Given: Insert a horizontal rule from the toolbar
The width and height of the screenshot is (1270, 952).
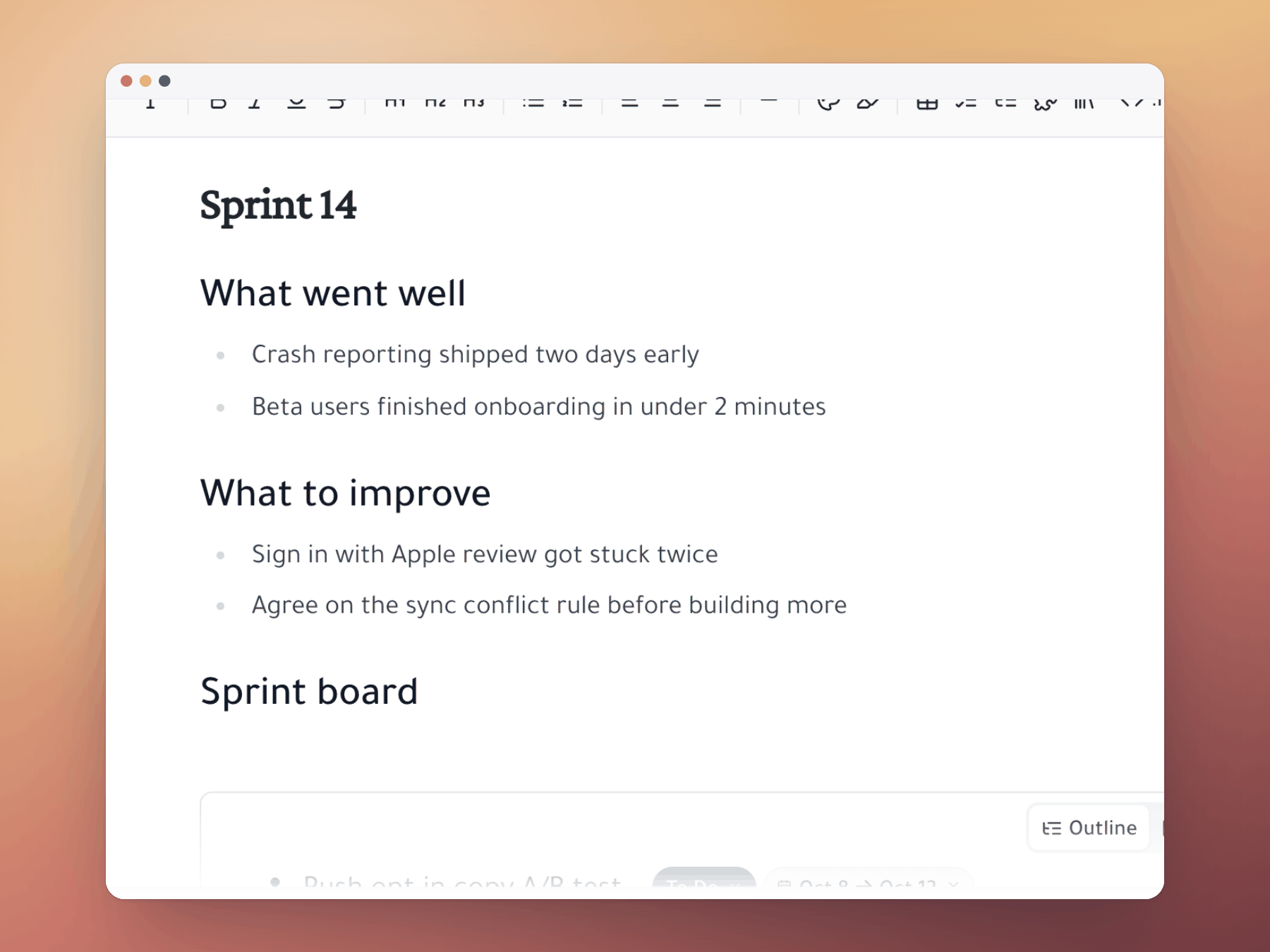Looking at the screenshot, I should click(x=769, y=102).
